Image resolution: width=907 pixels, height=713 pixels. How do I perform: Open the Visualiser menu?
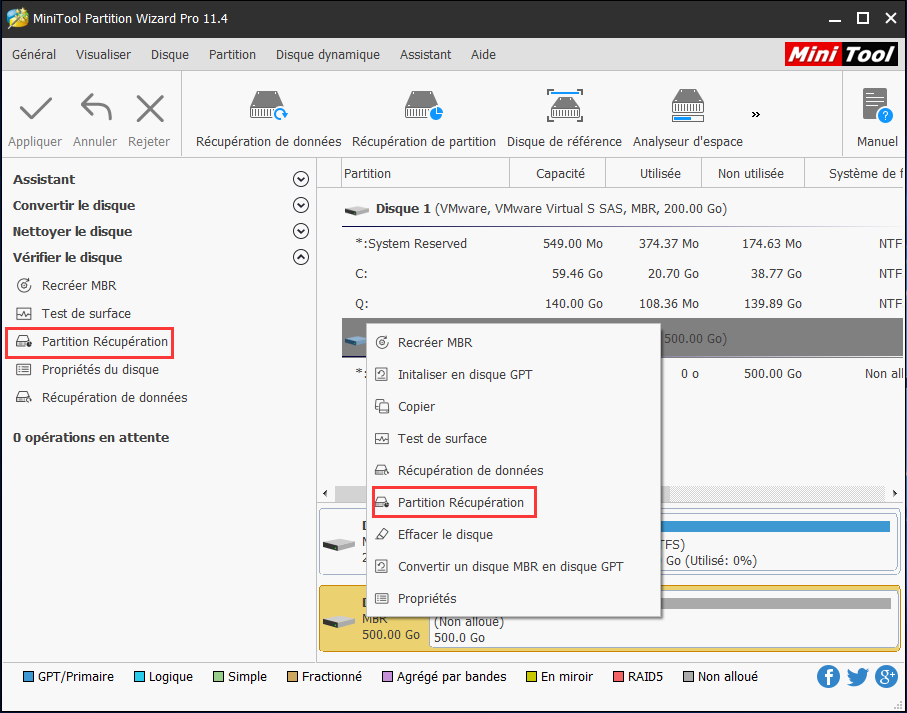pyautogui.click(x=103, y=54)
